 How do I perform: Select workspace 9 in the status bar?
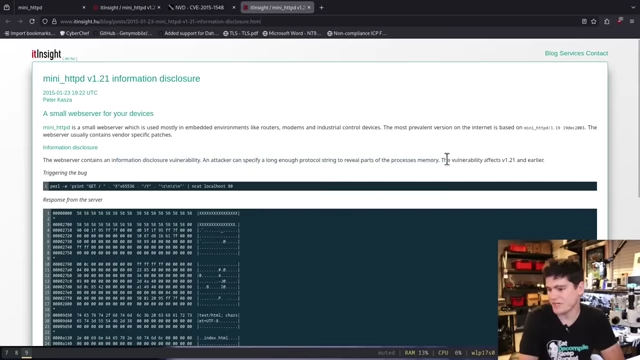(x=27, y=353)
